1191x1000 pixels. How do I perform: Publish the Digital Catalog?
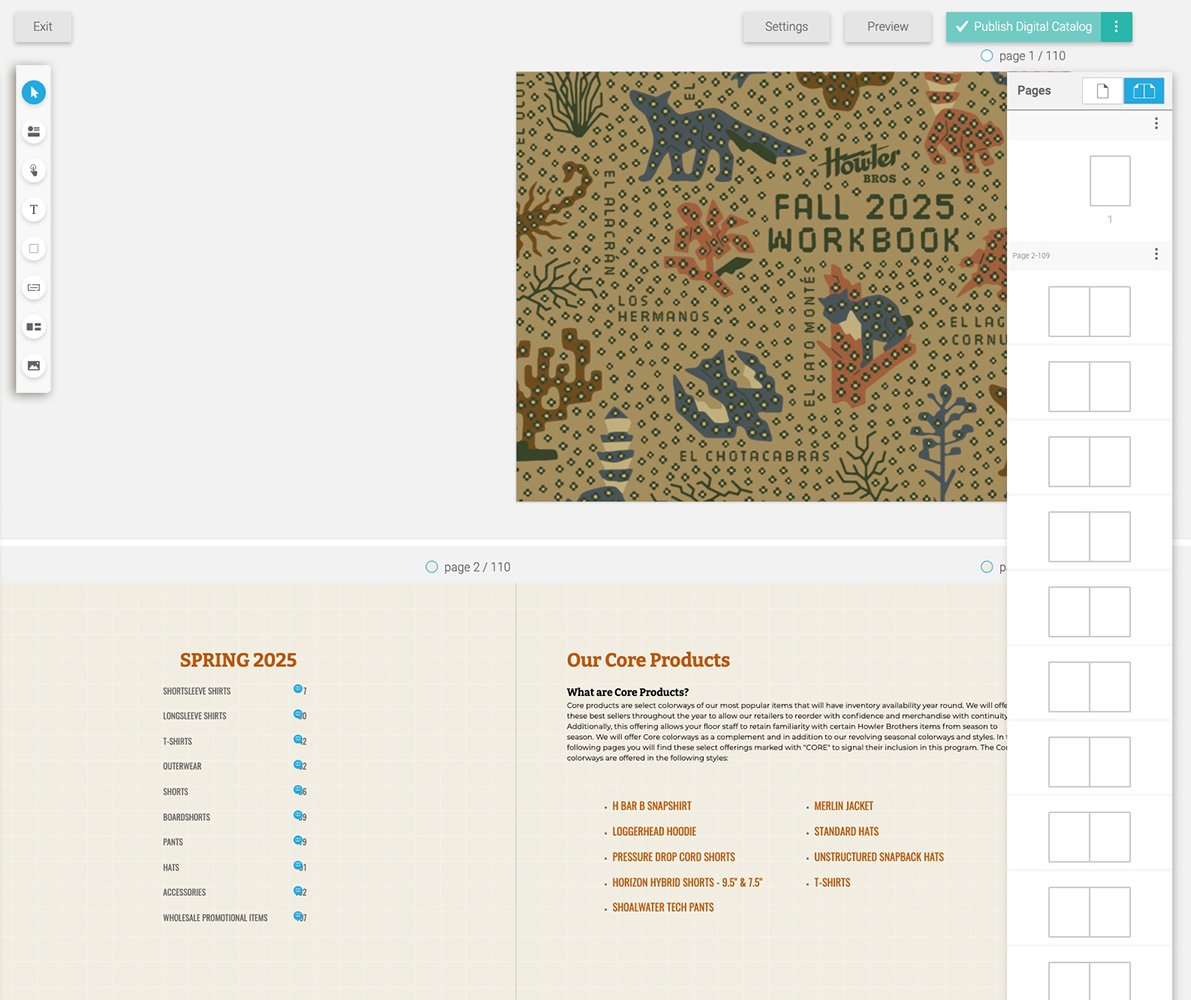click(x=1024, y=27)
